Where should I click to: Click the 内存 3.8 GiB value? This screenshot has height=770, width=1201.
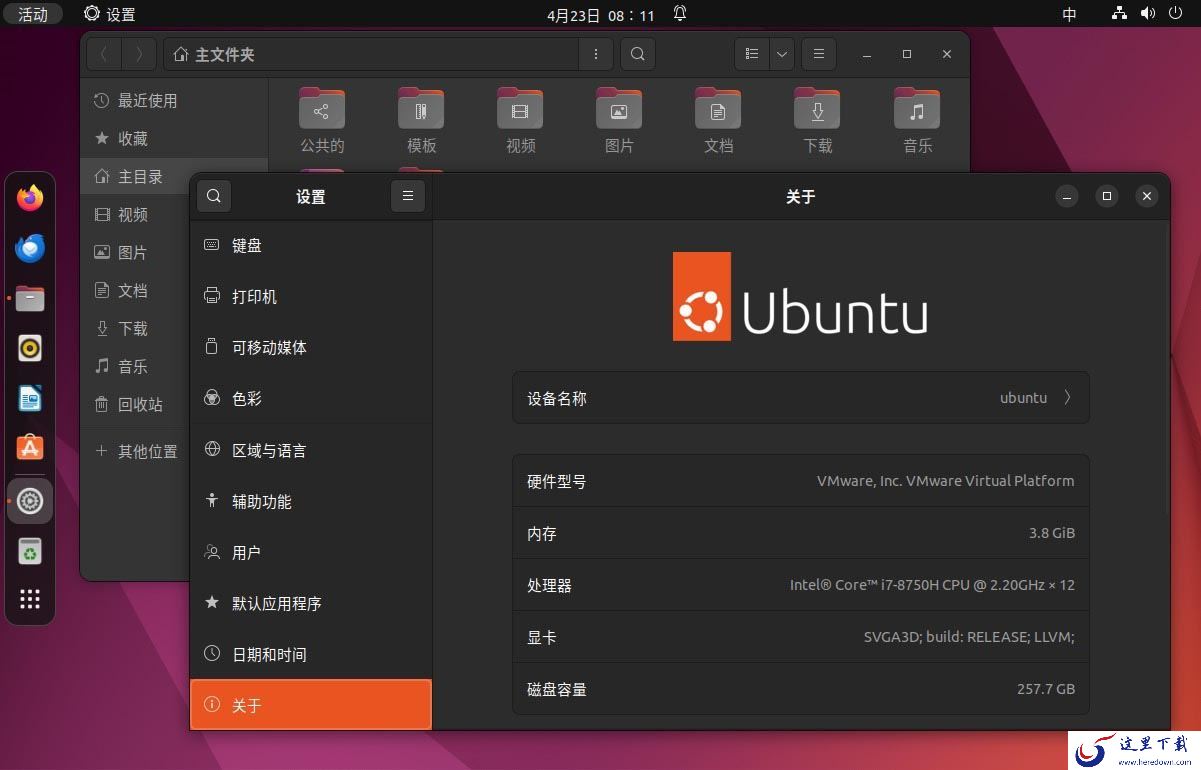pyautogui.click(x=1052, y=533)
